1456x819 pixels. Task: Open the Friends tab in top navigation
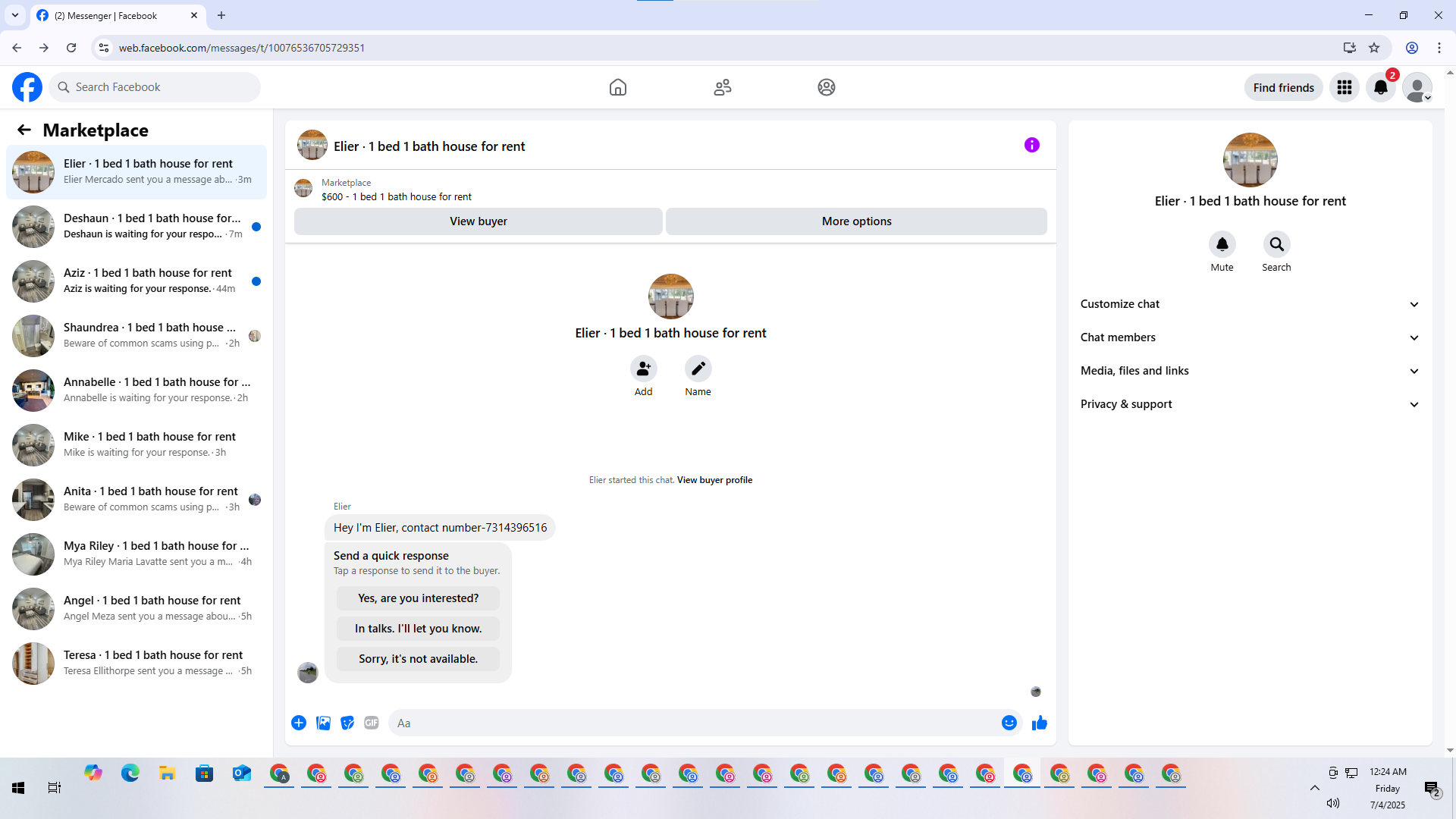pos(722,87)
